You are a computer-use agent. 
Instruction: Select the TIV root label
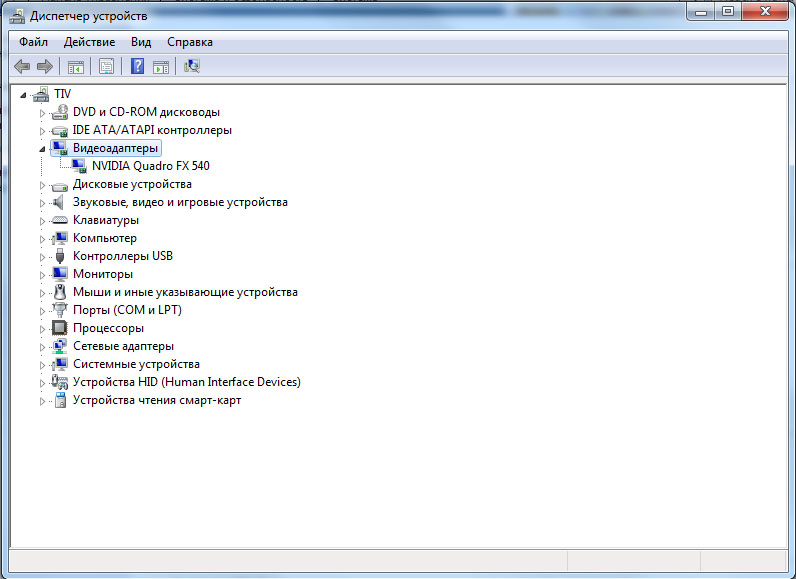tap(62, 94)
